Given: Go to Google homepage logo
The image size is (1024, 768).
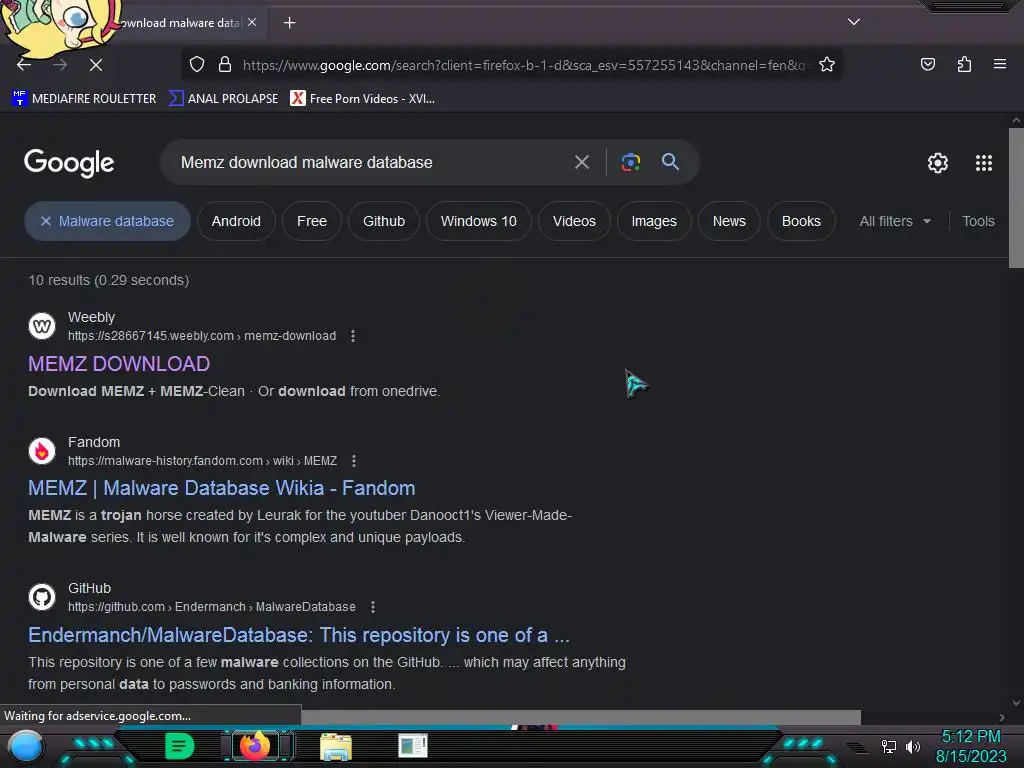Looking at the screenshot, I should point(69,163).
